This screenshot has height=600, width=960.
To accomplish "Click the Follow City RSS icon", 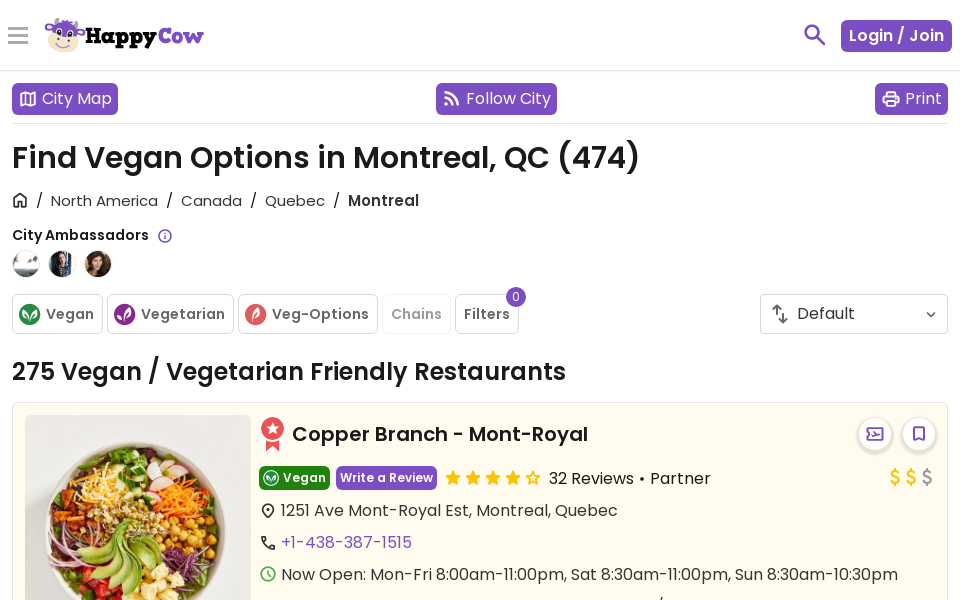I will coord(450,99).
